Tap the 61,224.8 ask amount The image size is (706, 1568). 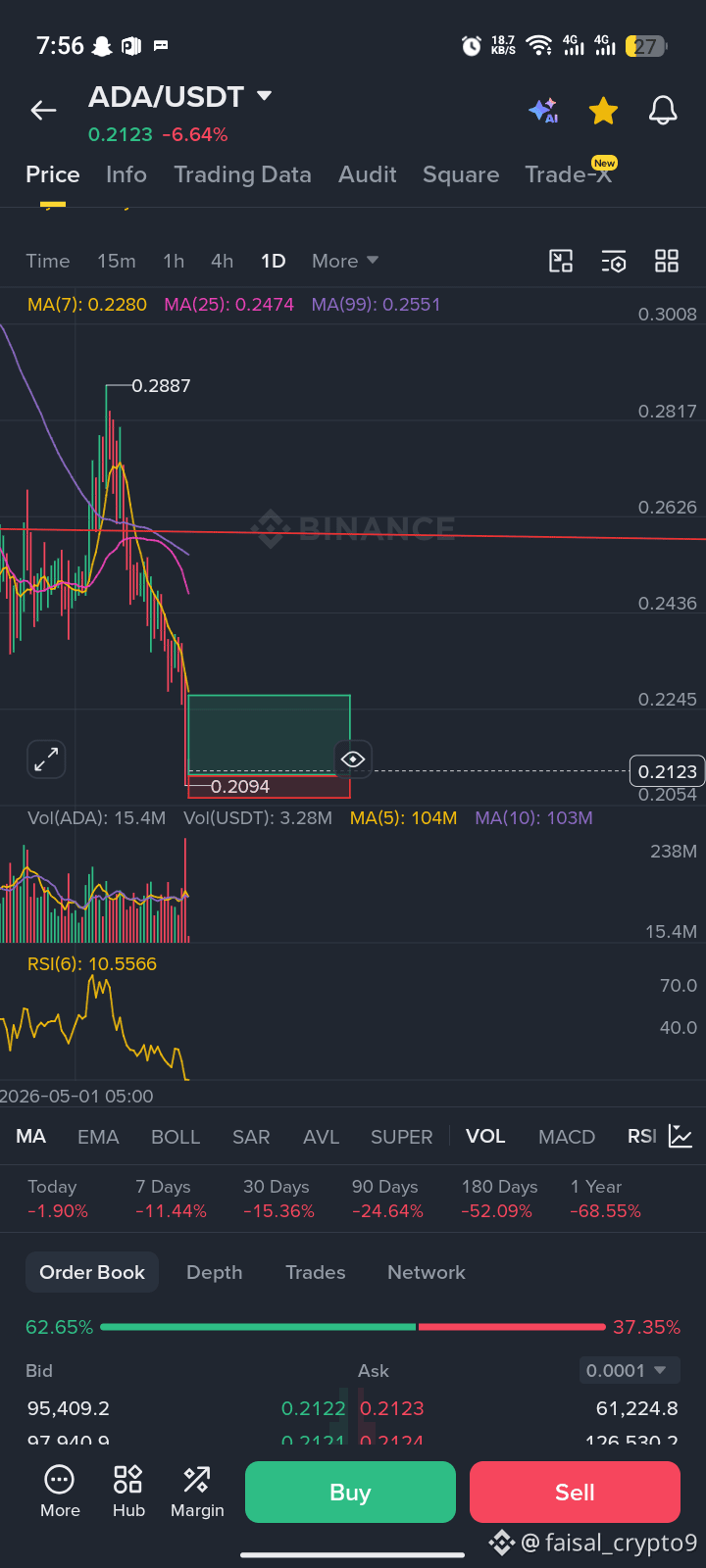coord(637,1408)
